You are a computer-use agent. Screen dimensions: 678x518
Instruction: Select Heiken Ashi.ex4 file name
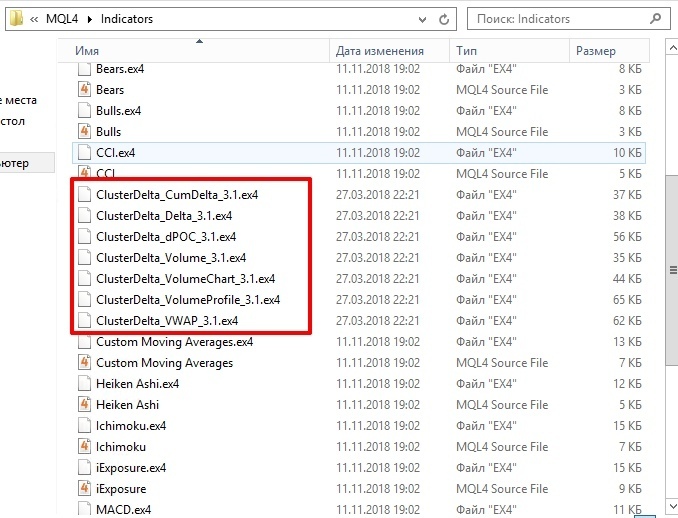138,384
